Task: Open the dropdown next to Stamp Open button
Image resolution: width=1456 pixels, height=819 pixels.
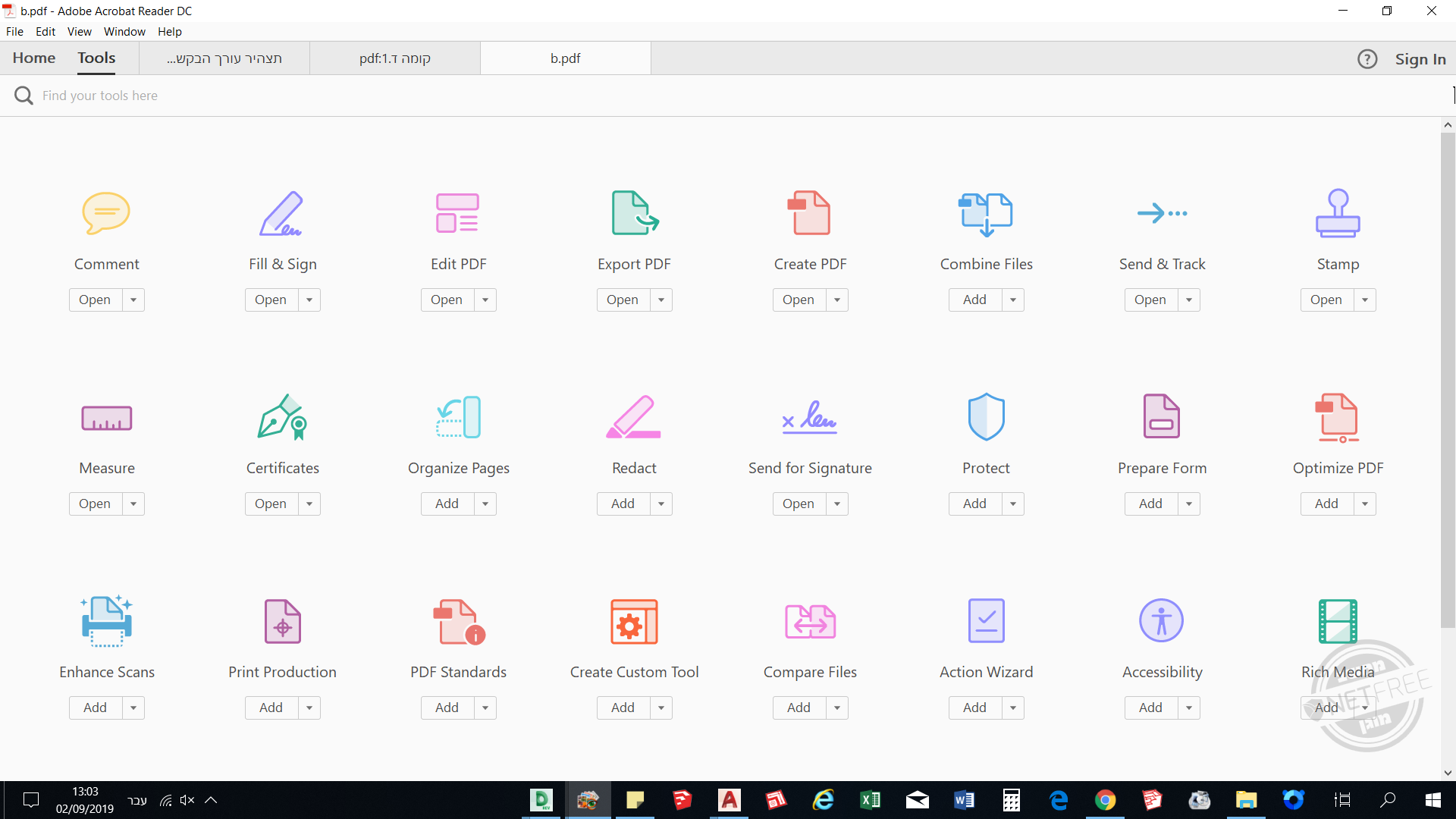Action: pyautogui.click(x=1366, y=300)
